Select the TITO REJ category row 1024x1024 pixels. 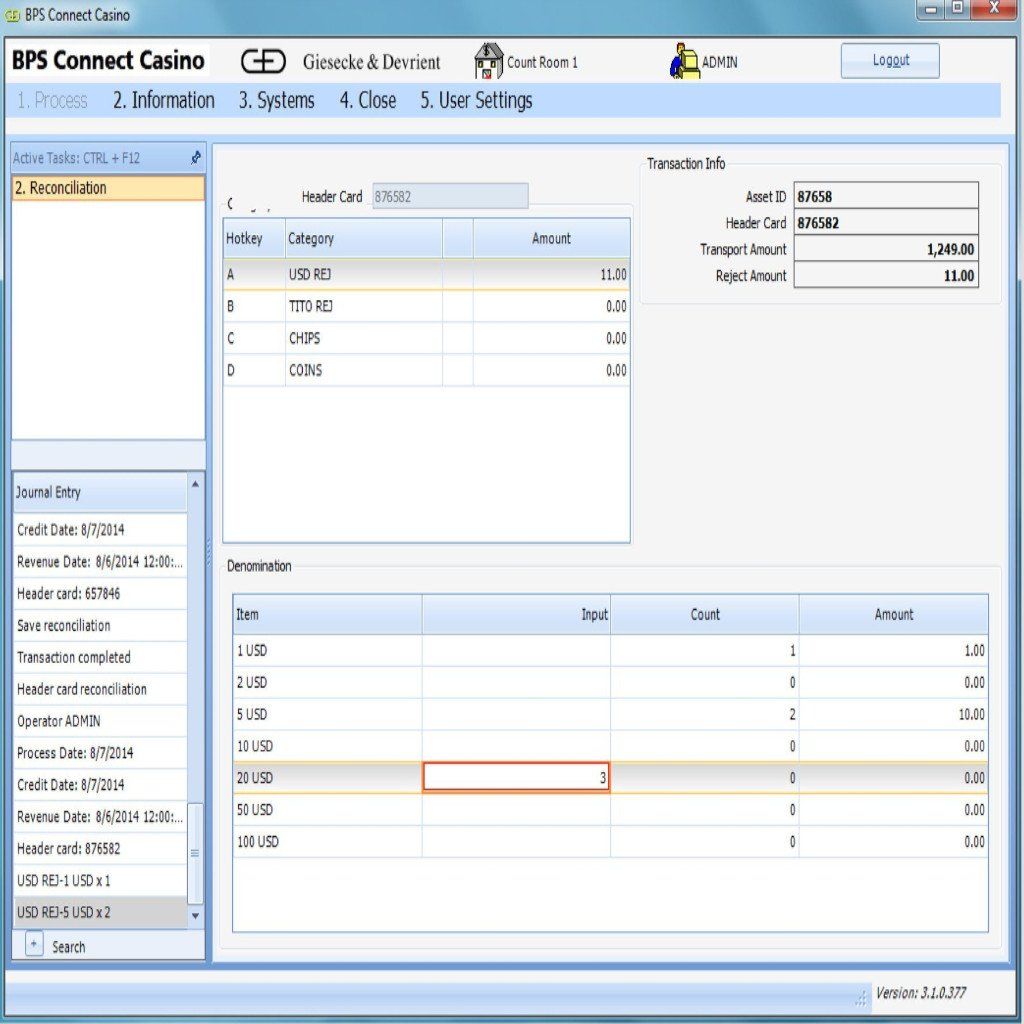(x=426, y=307)
